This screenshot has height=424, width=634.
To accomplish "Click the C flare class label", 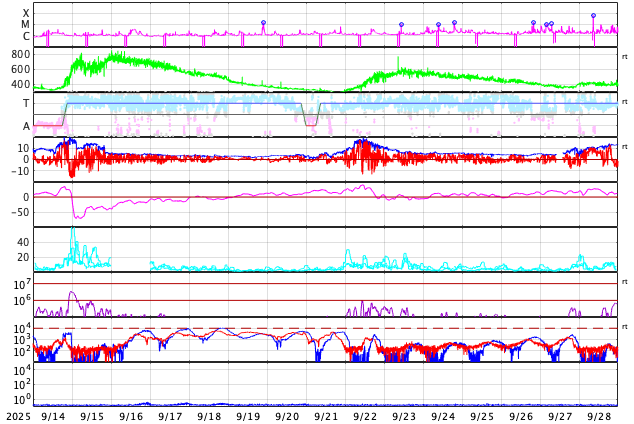I will (26, 37).
